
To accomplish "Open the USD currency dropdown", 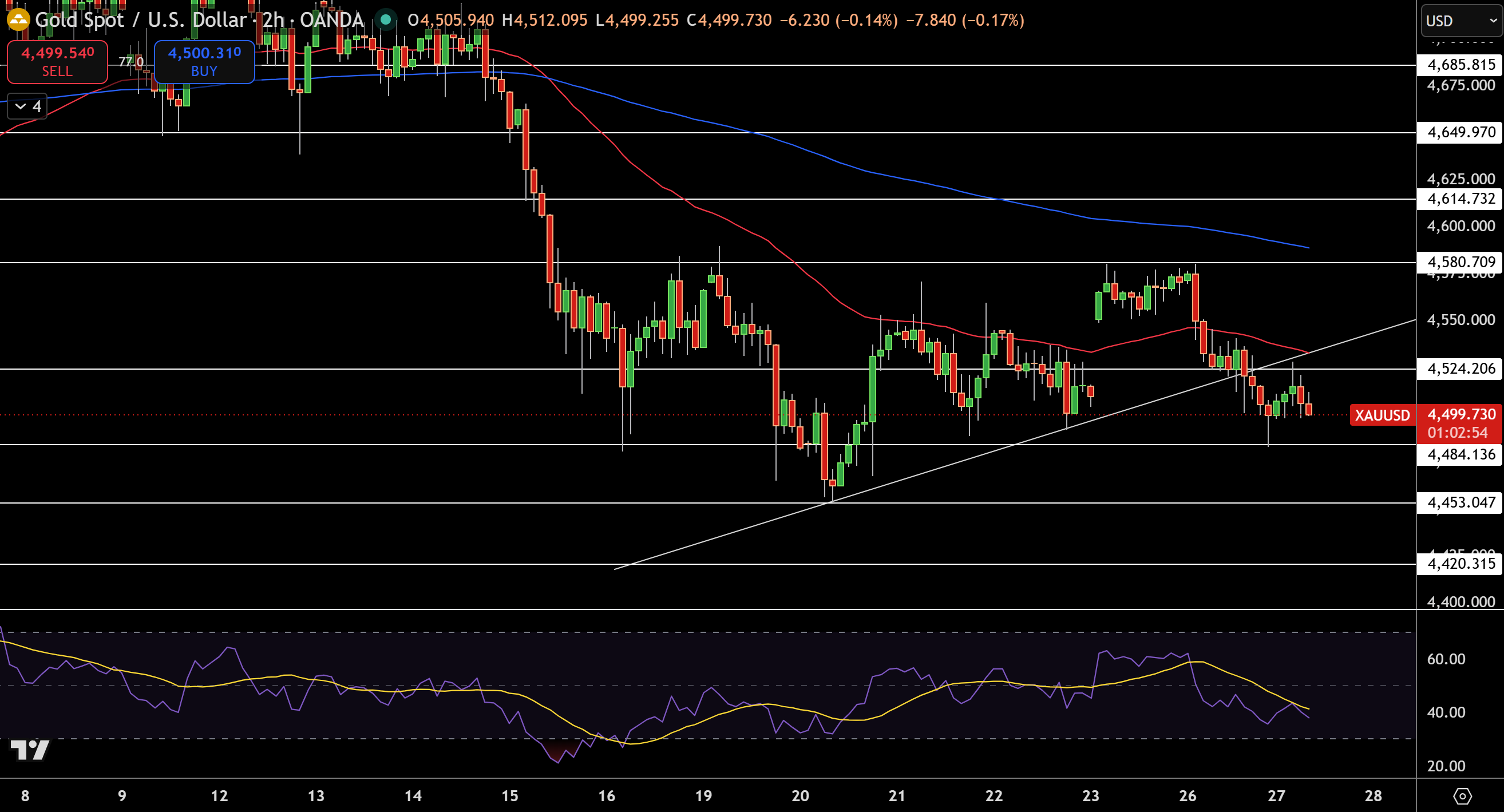I will tap(1462, 21).
